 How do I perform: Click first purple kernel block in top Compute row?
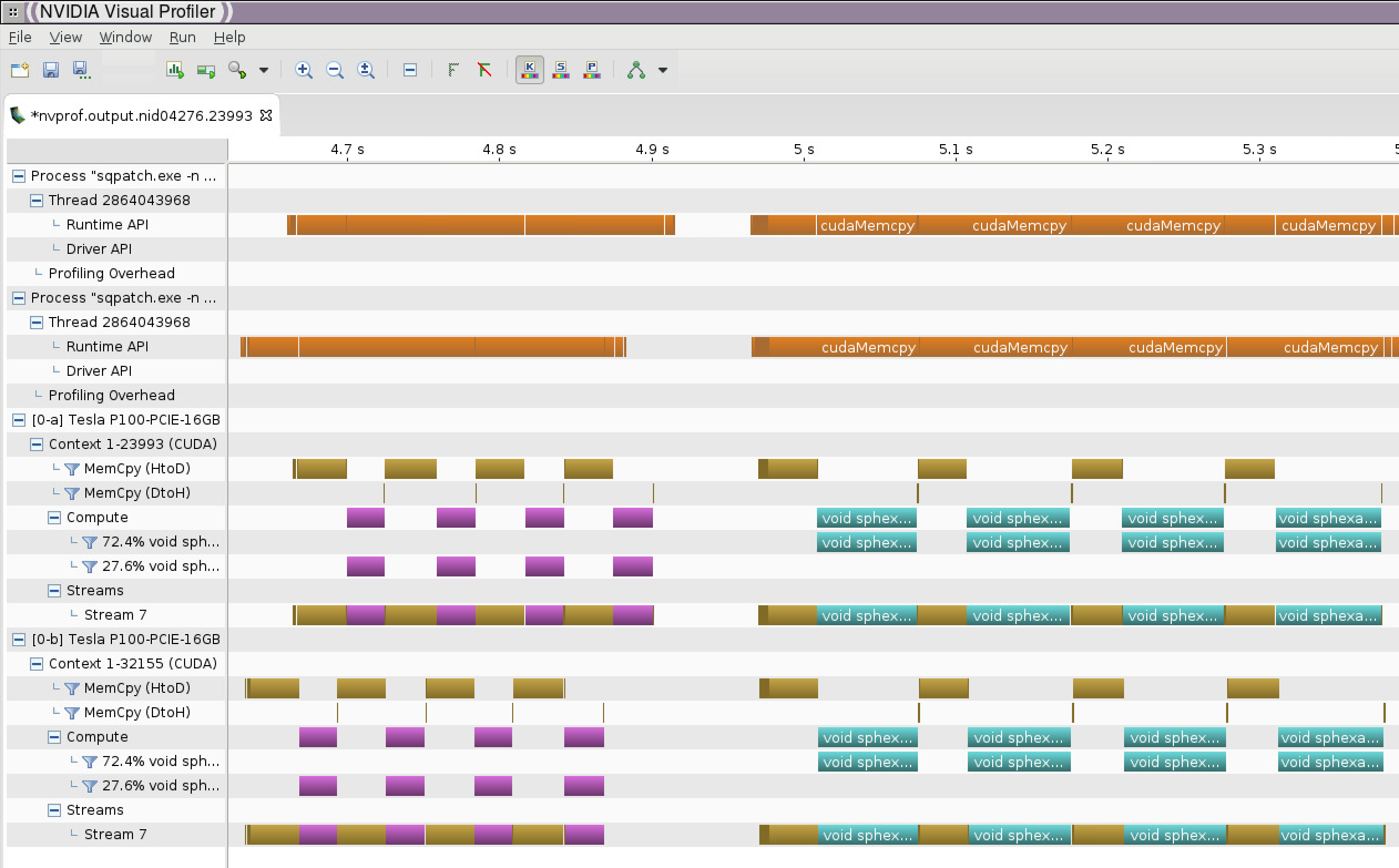point(365,518)
